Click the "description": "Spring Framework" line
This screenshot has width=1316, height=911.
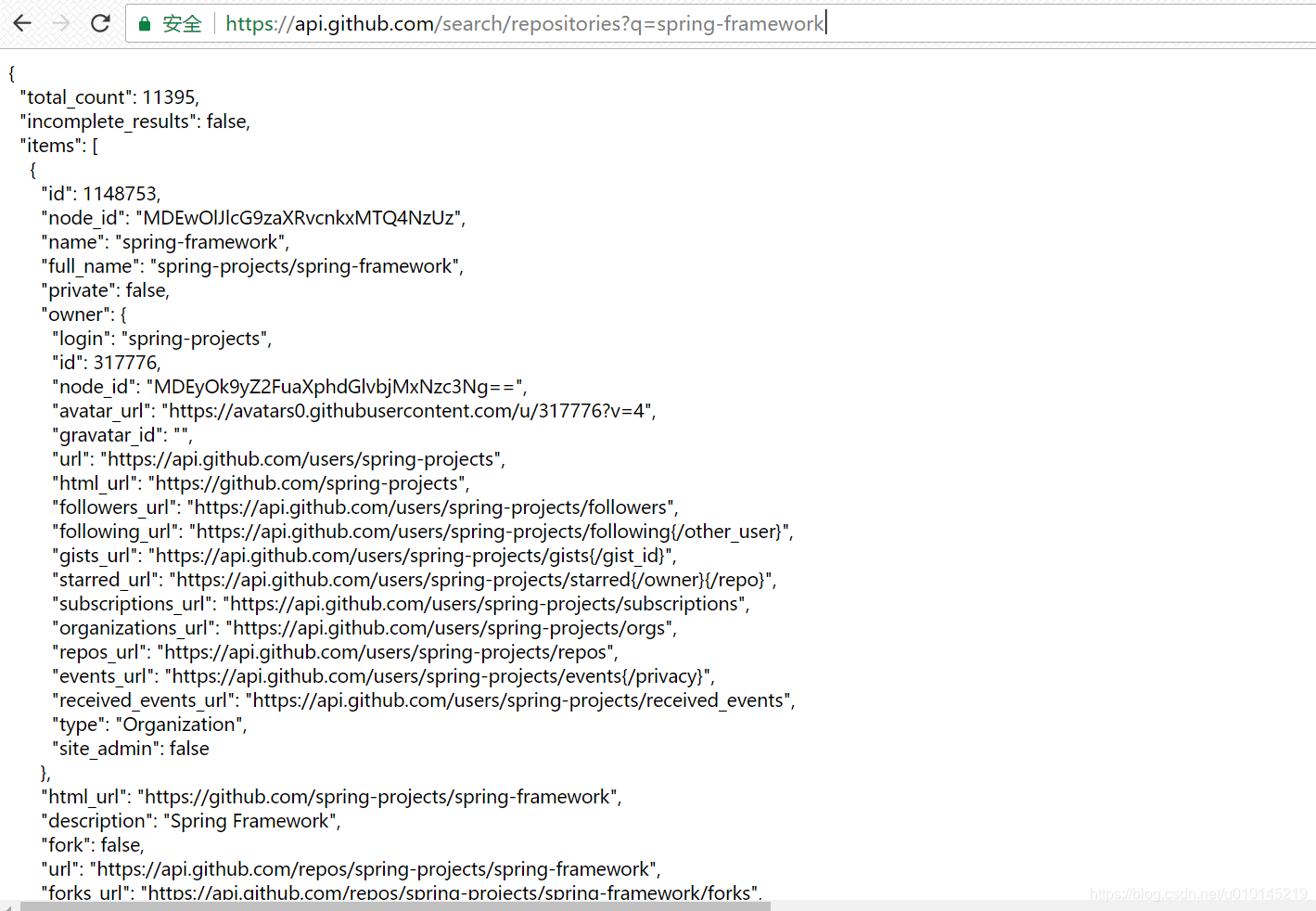tap(191, 821)
